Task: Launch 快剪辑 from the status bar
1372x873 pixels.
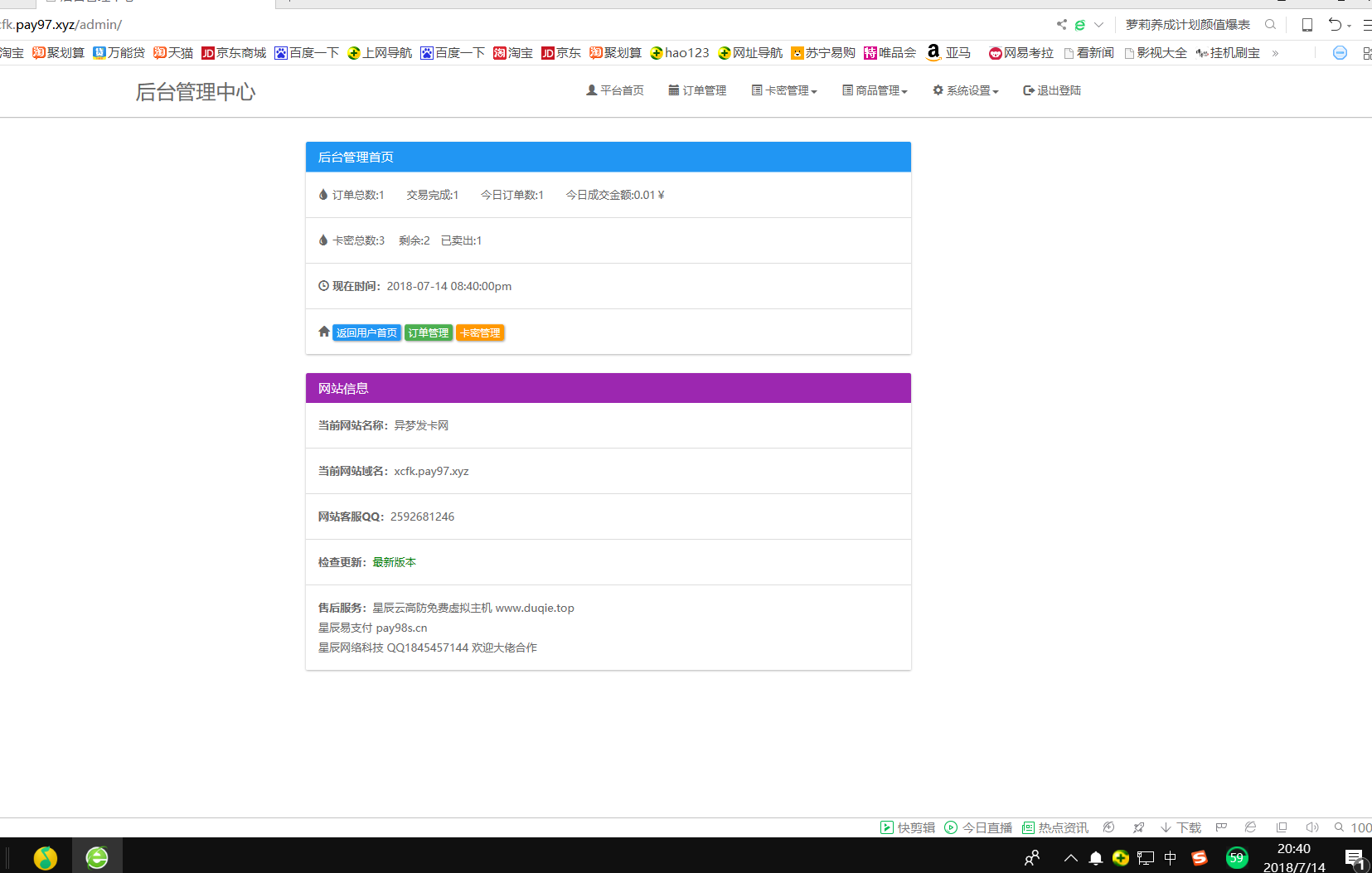Action: click(907, 827)
